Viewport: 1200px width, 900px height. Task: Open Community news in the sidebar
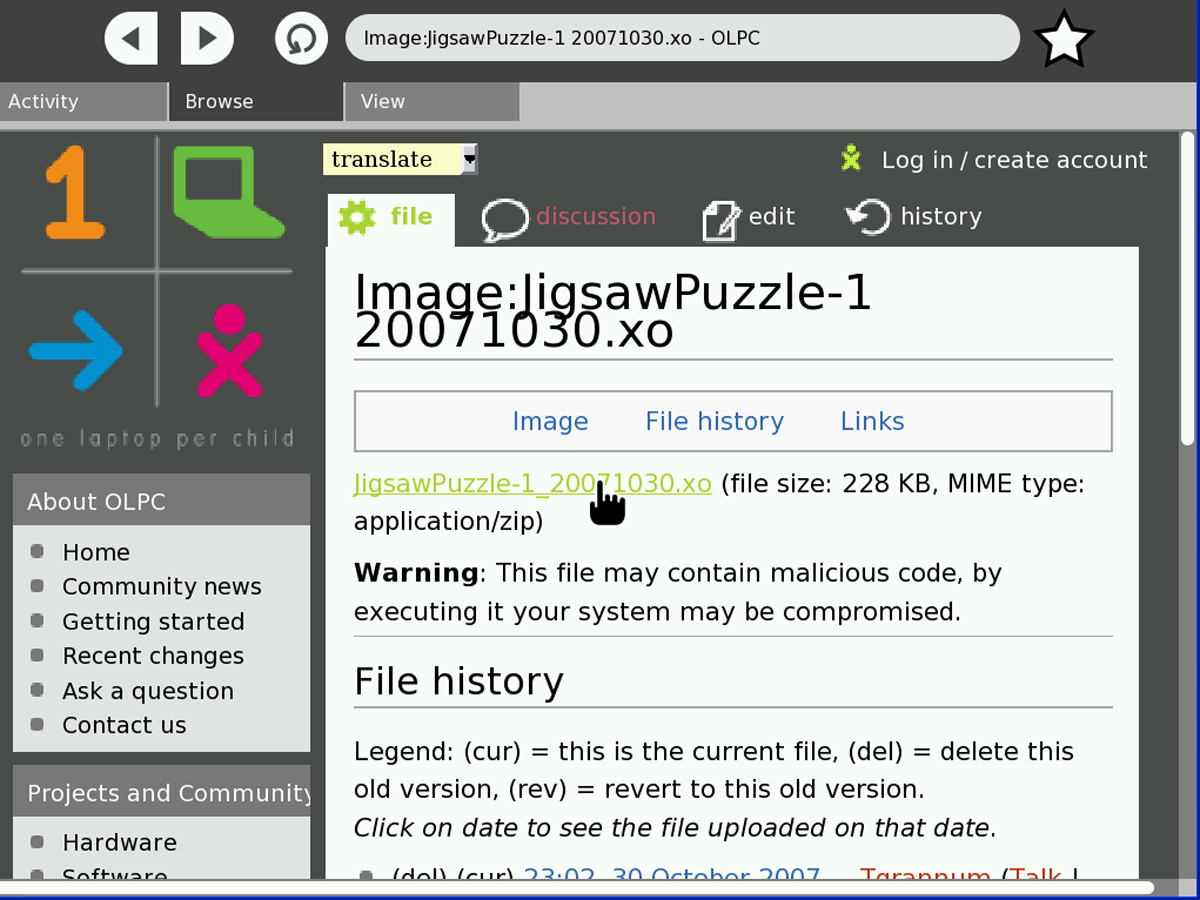coord(161,587)
